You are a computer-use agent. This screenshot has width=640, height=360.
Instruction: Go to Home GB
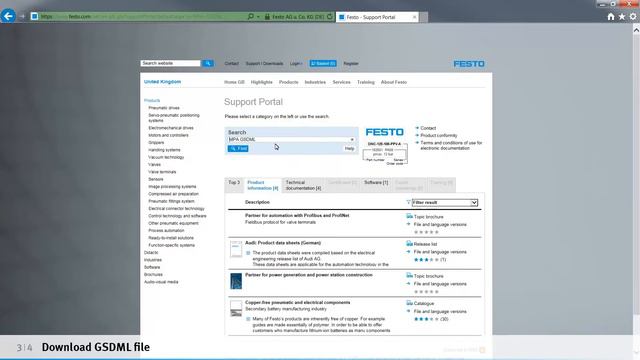point(234,82)
